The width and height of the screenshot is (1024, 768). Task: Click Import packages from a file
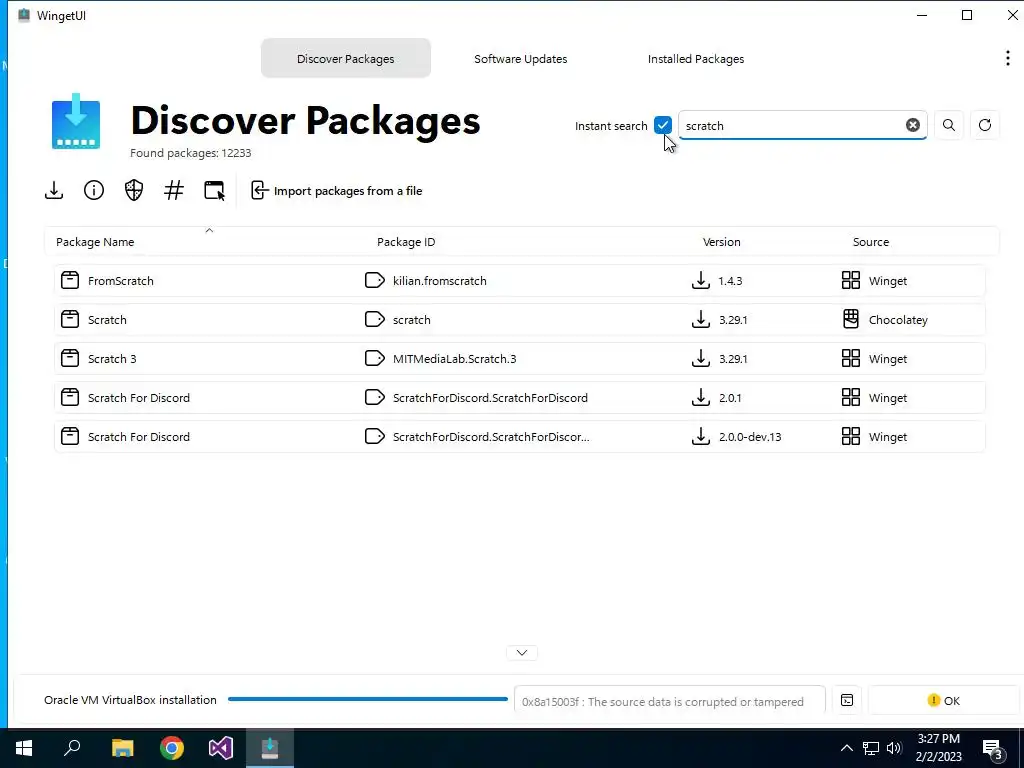point(336,191)
